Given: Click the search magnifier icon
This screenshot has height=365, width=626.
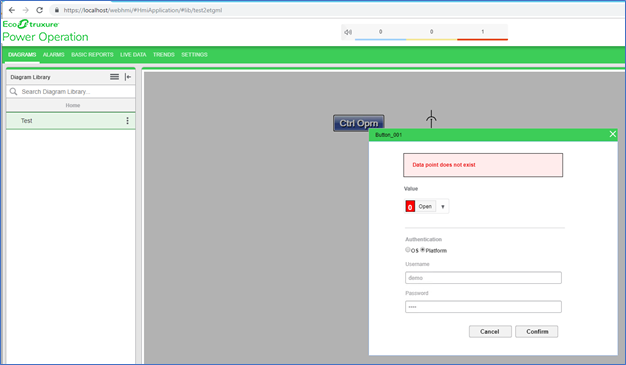Looking at the screenshot, I should (14, 91).
